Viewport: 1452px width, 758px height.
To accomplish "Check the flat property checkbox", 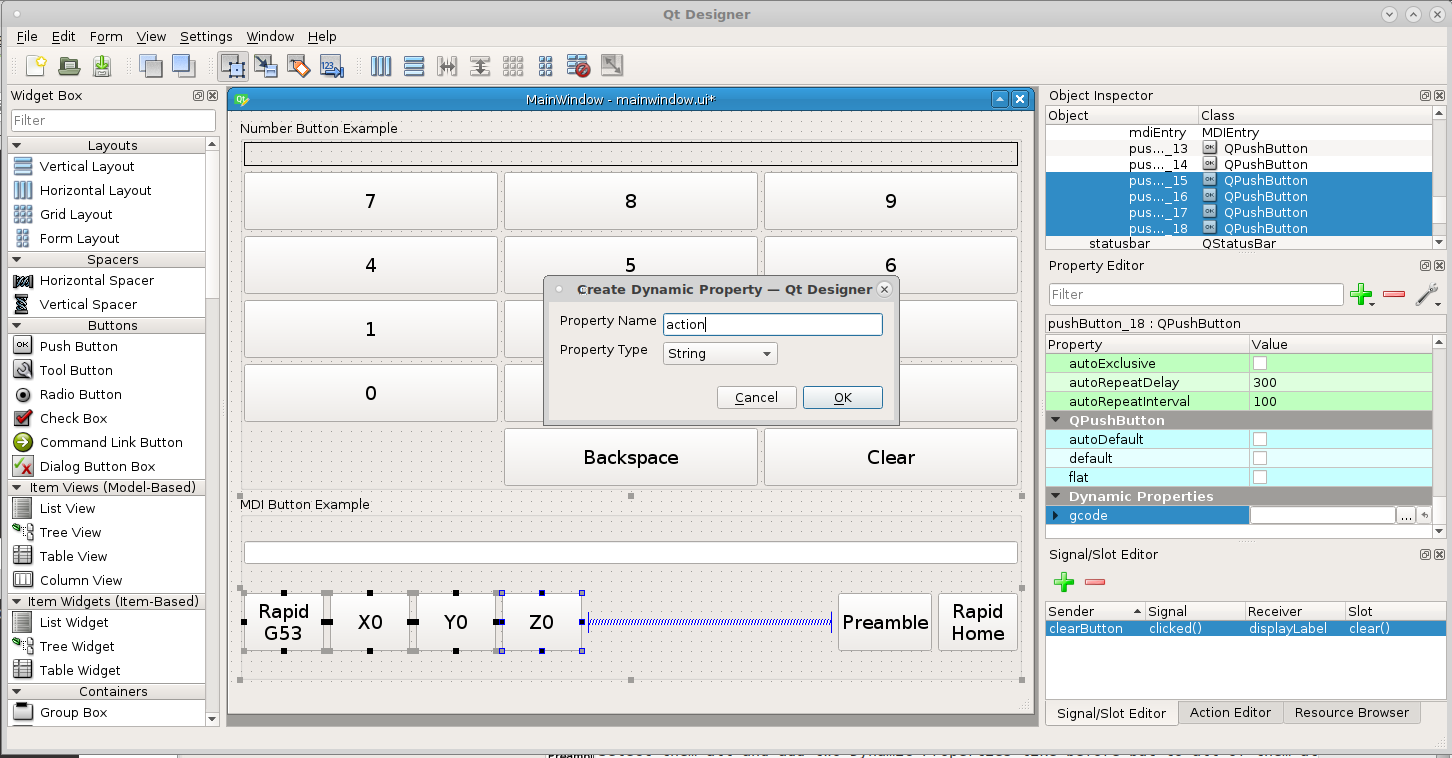I will click(1260, 477).
